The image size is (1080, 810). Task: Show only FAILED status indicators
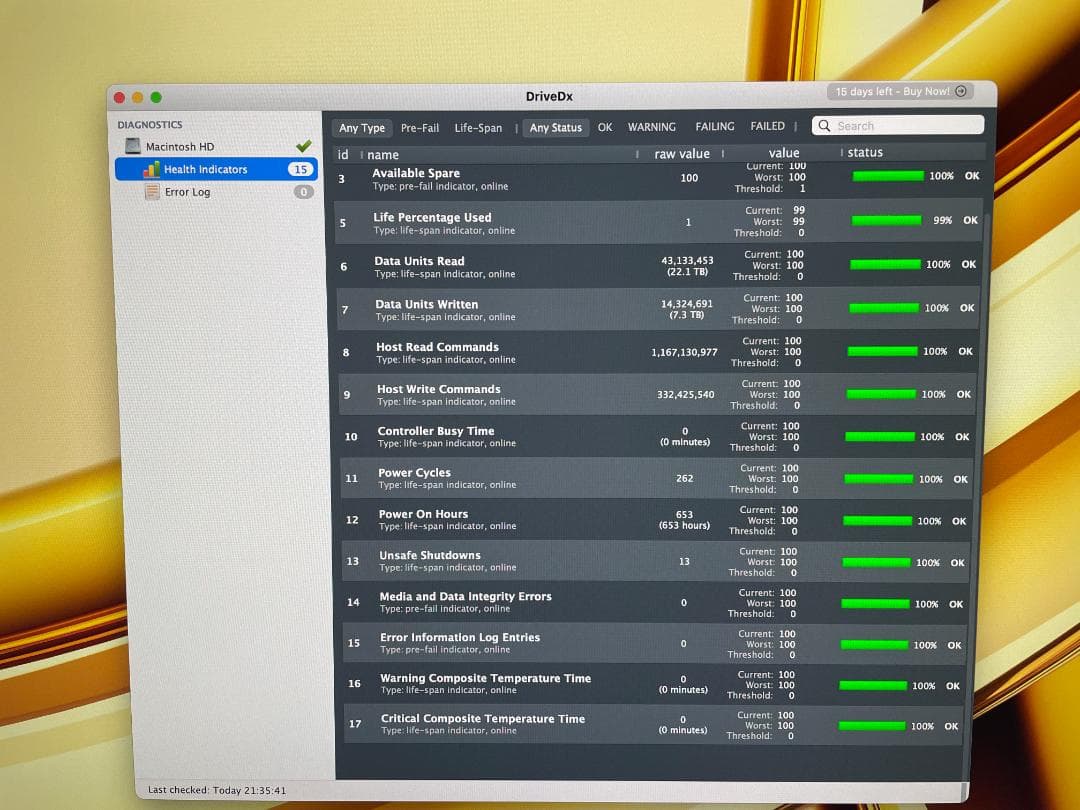click(767, 126)
